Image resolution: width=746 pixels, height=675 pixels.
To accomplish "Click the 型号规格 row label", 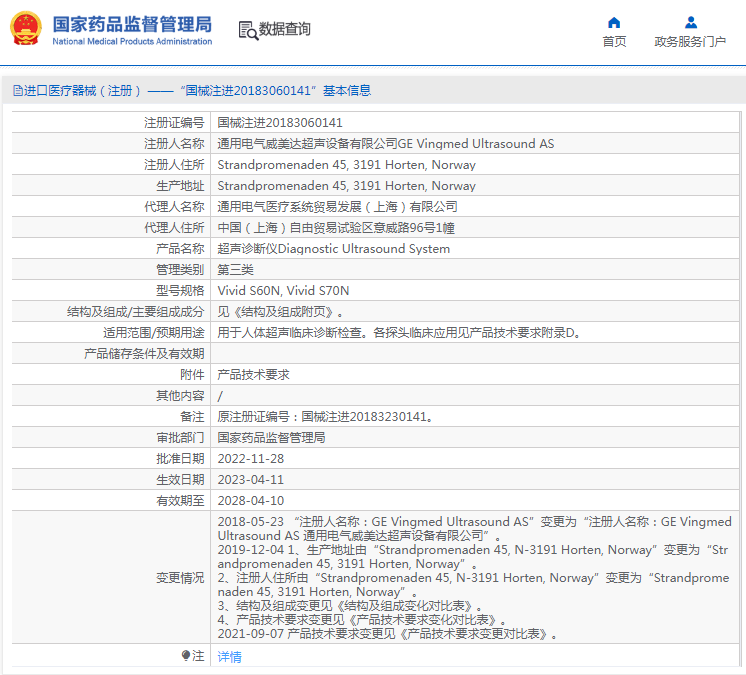I will click(180, 291).
